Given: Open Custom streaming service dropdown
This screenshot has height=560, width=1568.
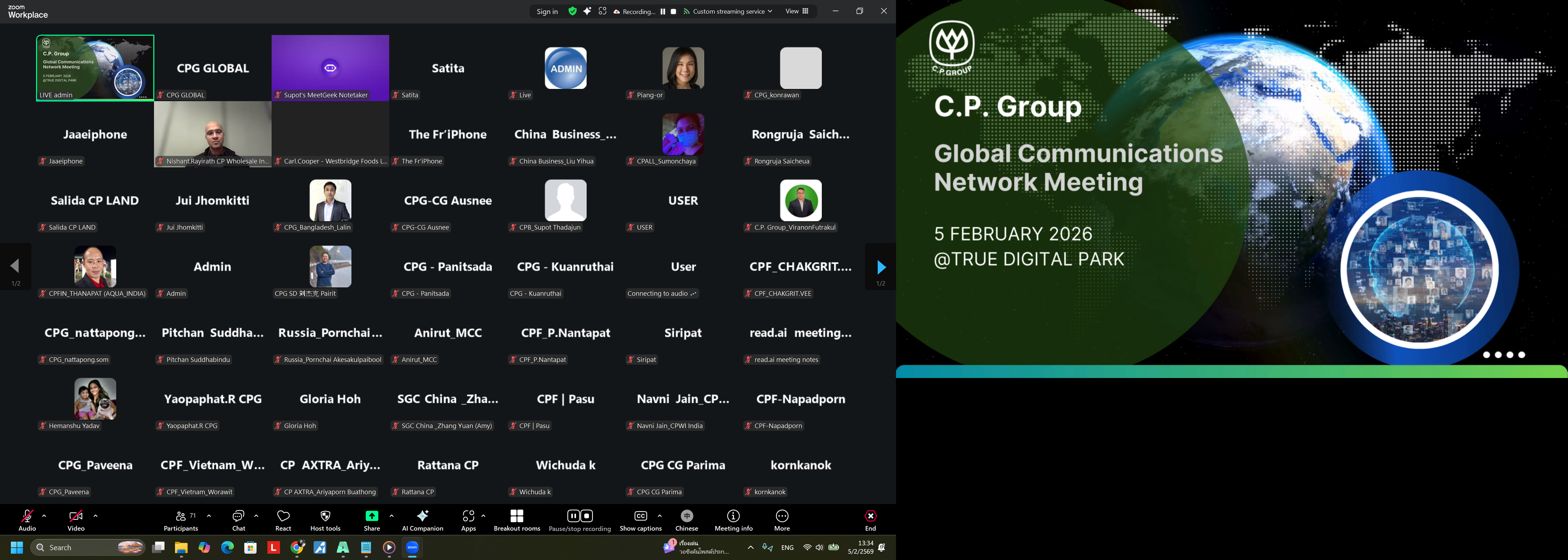Looking at the screenshot, I should [728, 11].
